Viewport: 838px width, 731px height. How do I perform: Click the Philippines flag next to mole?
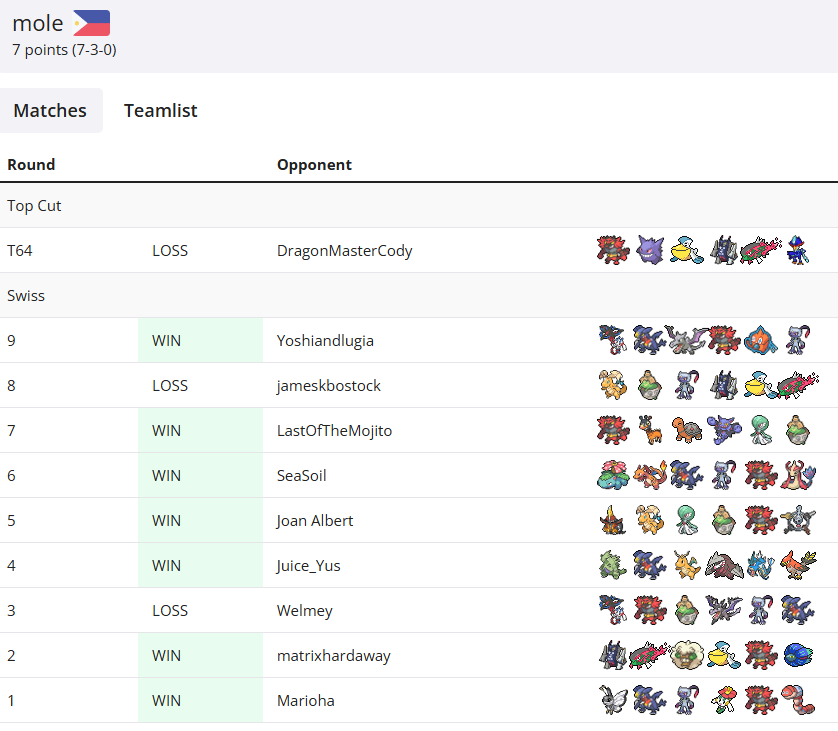click(91, 23)
